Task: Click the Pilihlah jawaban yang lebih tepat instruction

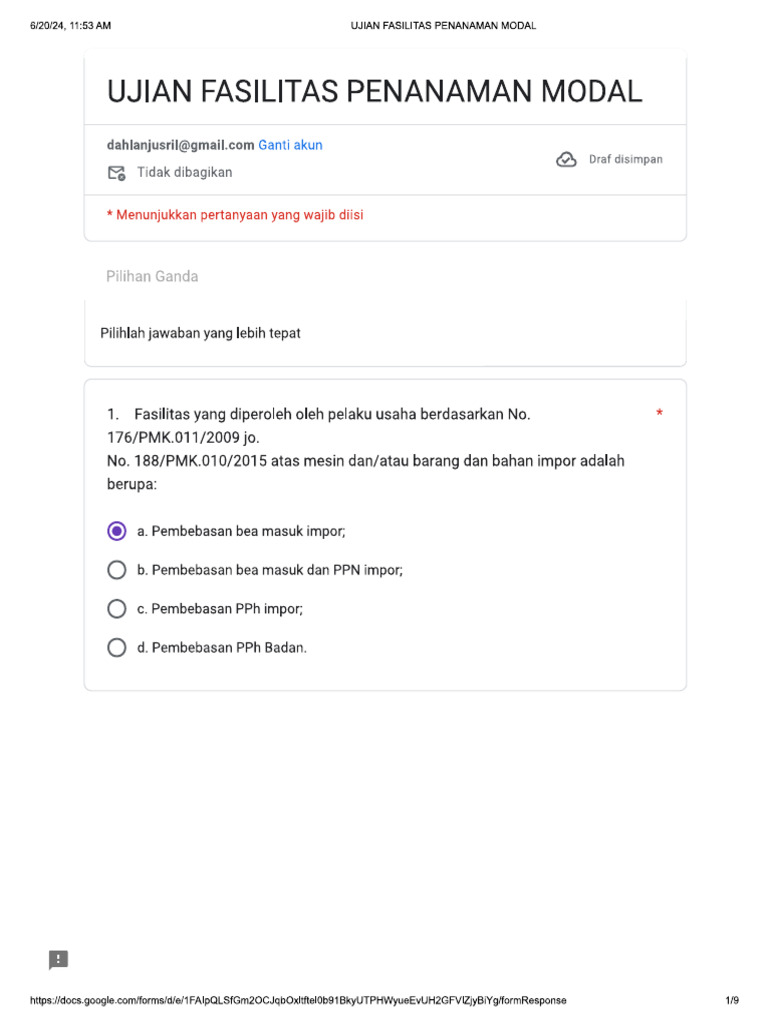Action: click(200, 333)
